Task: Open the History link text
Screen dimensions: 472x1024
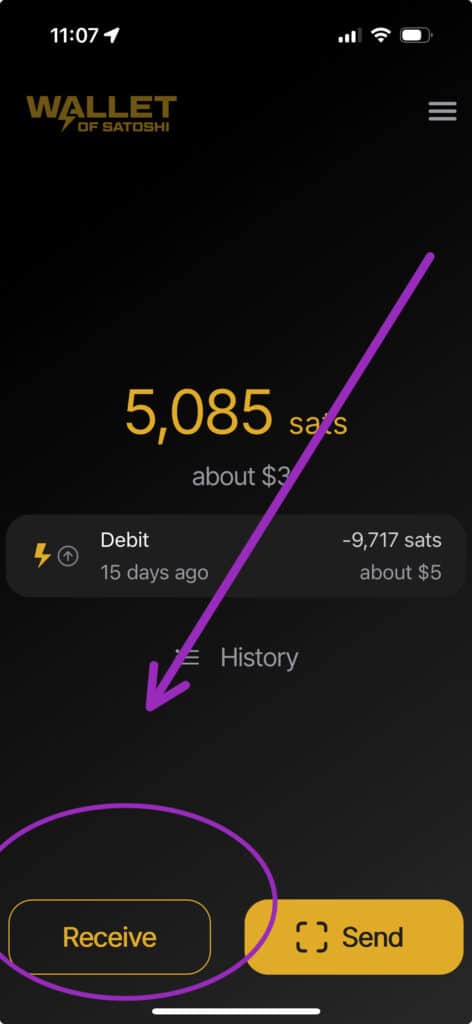Action: pos(259,658)
